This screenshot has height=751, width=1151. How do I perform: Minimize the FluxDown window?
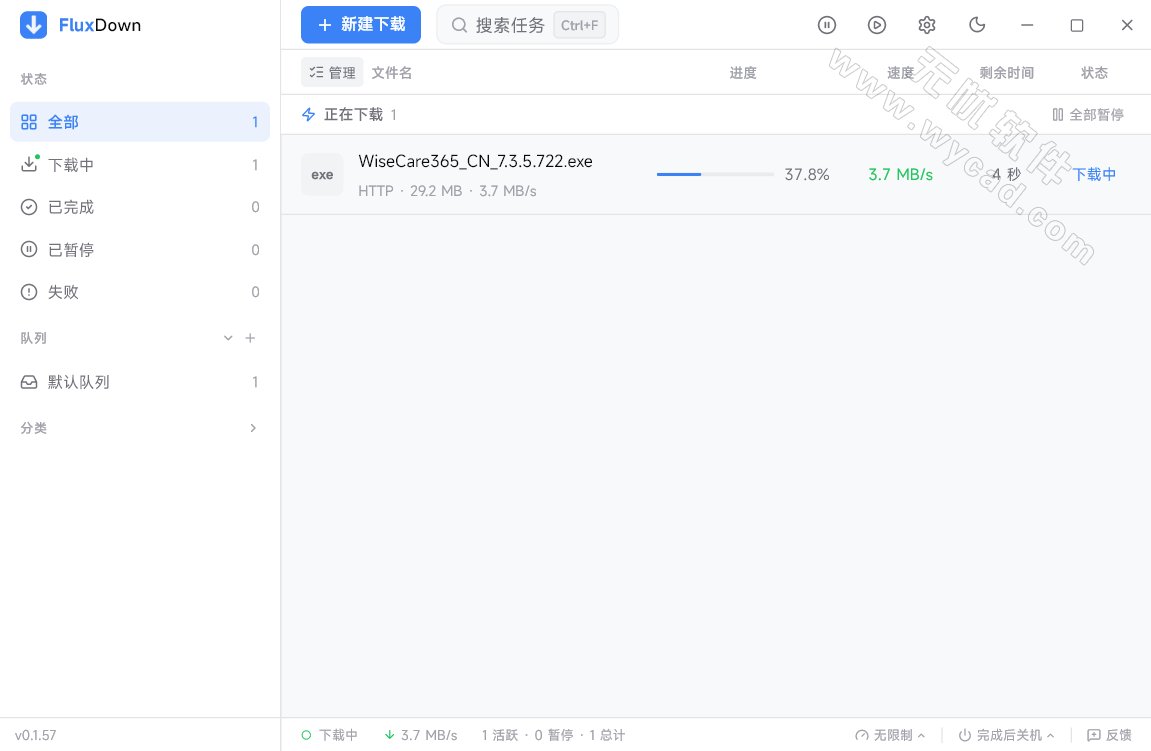point(1027,25)
